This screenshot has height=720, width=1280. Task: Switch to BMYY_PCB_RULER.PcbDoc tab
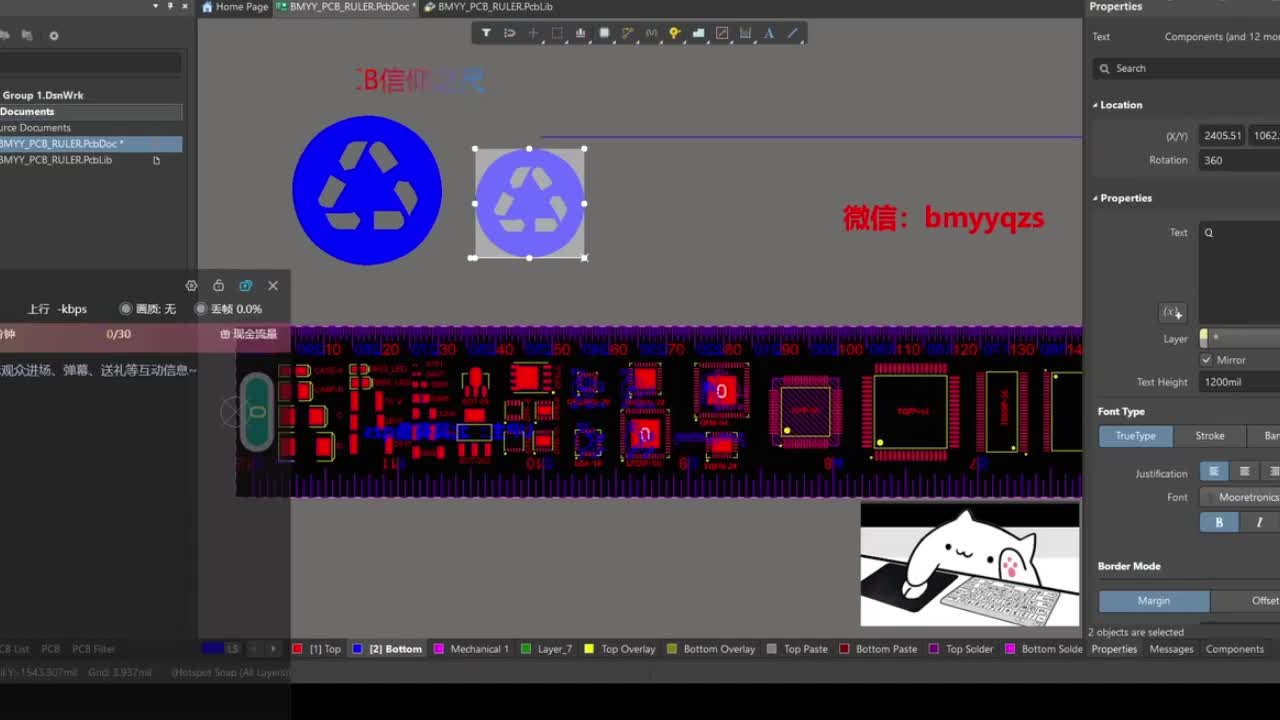click(x=347, y=6)
